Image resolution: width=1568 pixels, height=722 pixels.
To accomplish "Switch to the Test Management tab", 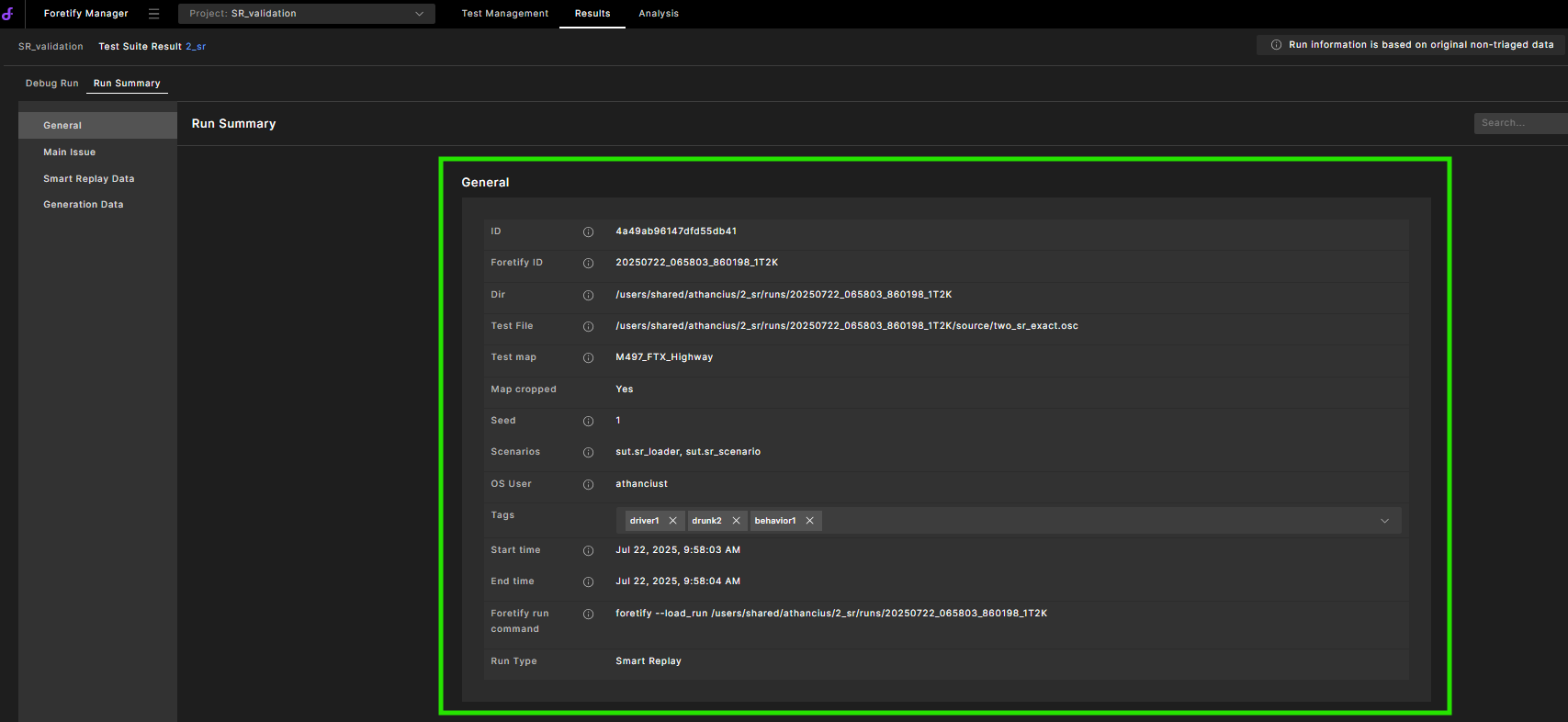I will tap(504, 14).
